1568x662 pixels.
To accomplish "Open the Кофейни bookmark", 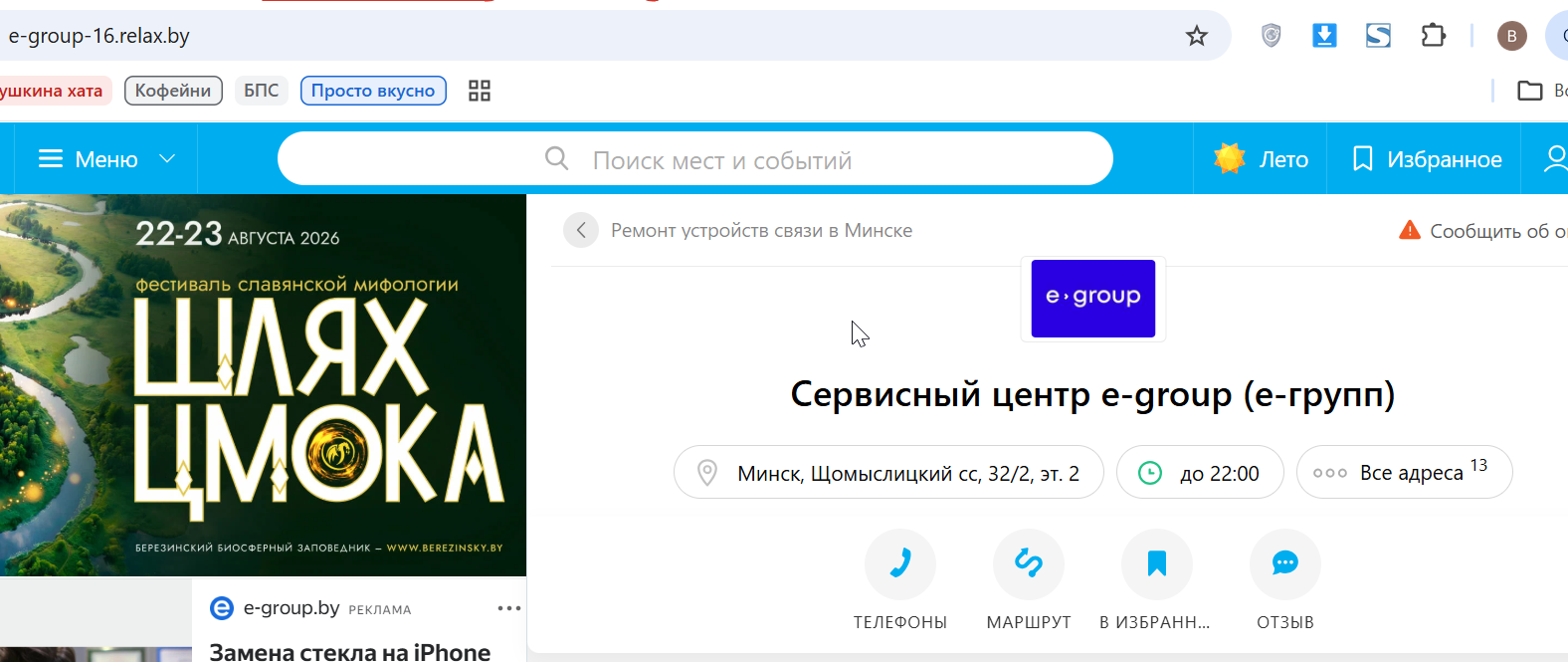I will click(x=173, y=91).
